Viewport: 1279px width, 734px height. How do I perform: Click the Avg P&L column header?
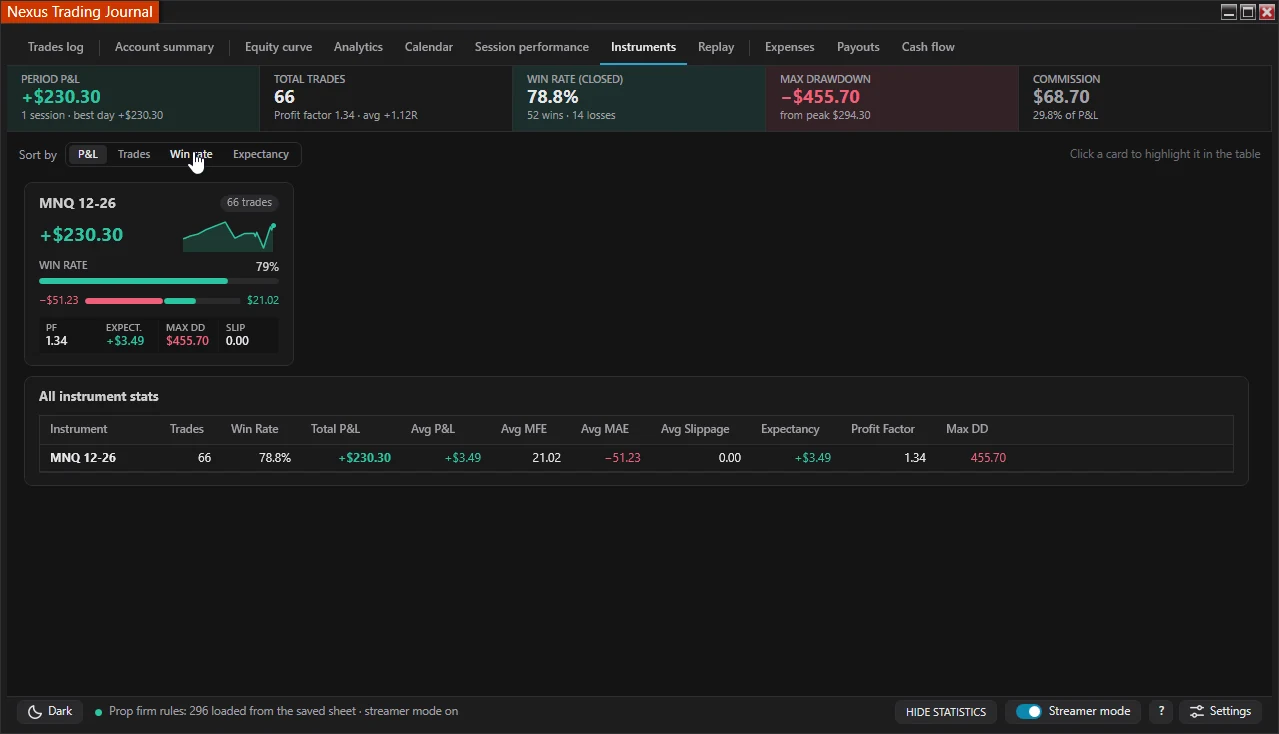[433, 429]
